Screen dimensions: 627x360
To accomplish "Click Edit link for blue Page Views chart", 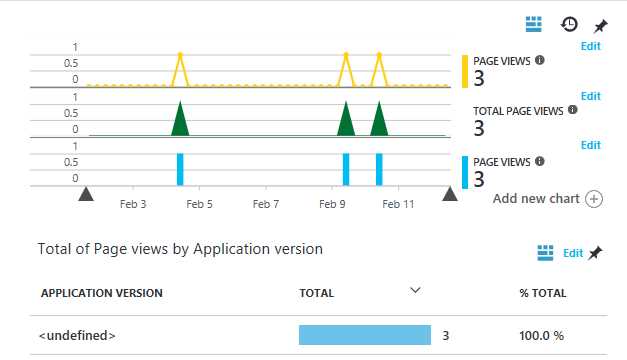I will 591,145.
